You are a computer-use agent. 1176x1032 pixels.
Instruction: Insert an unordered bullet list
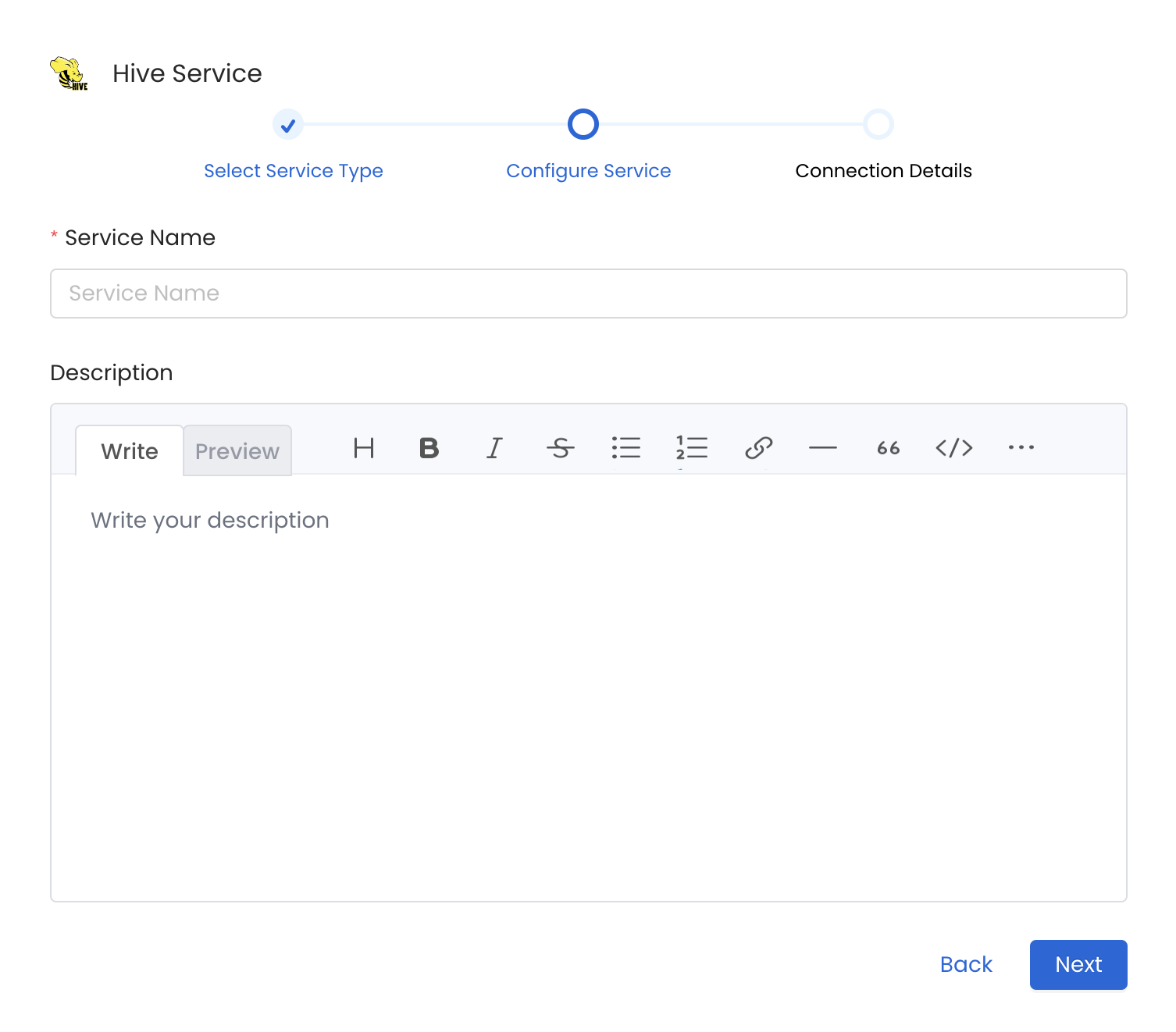[x=625, y=448]
